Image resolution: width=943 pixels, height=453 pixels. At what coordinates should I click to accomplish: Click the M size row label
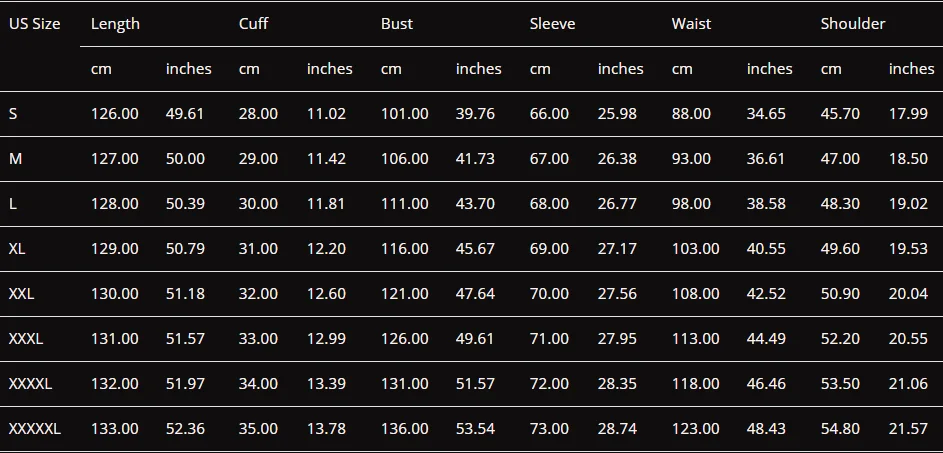coord(15,159)
